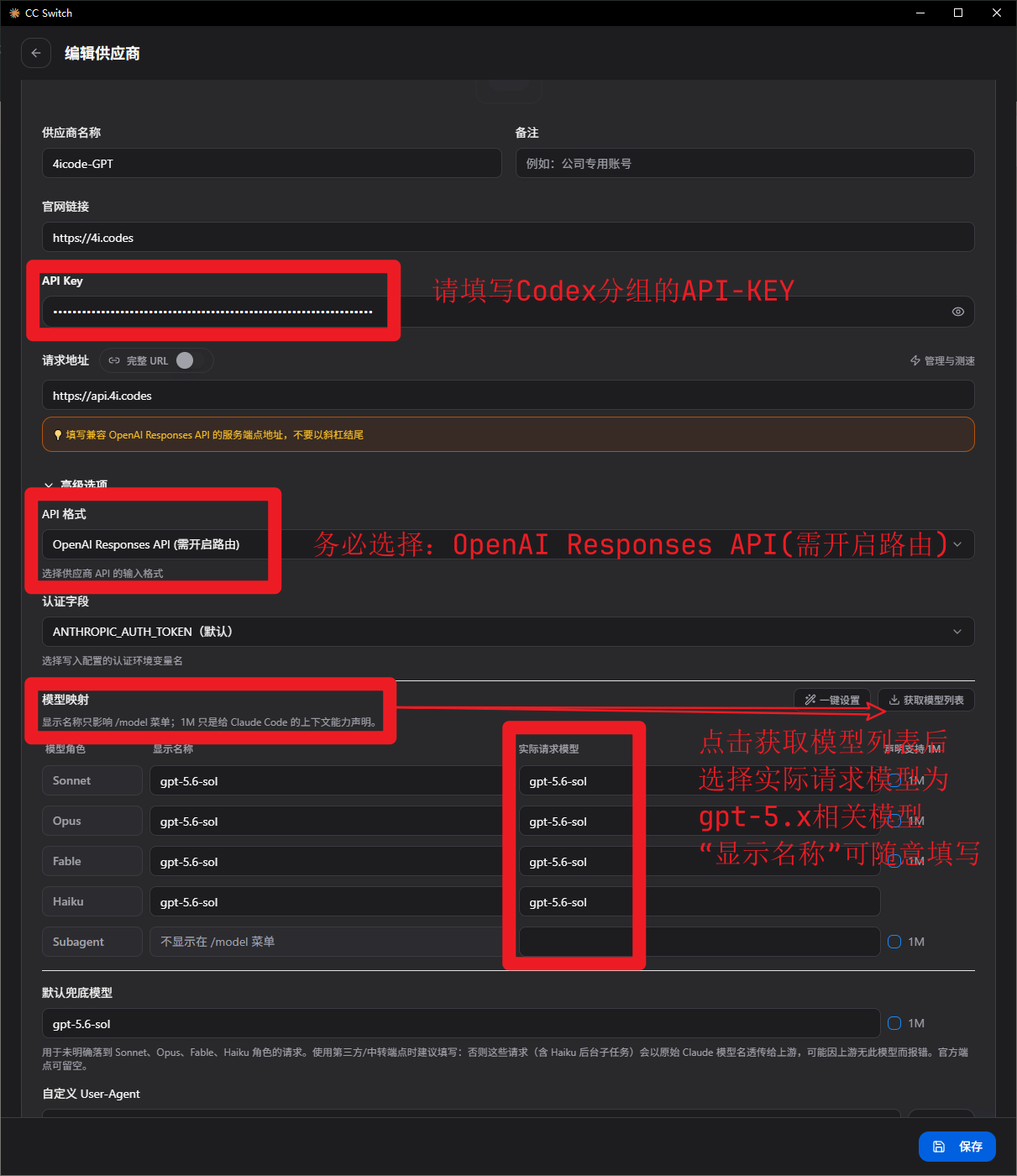Click the Fable 实际请求模型 field
The height and width of the screenshot is (1176, 1017).
click(700, 861)
